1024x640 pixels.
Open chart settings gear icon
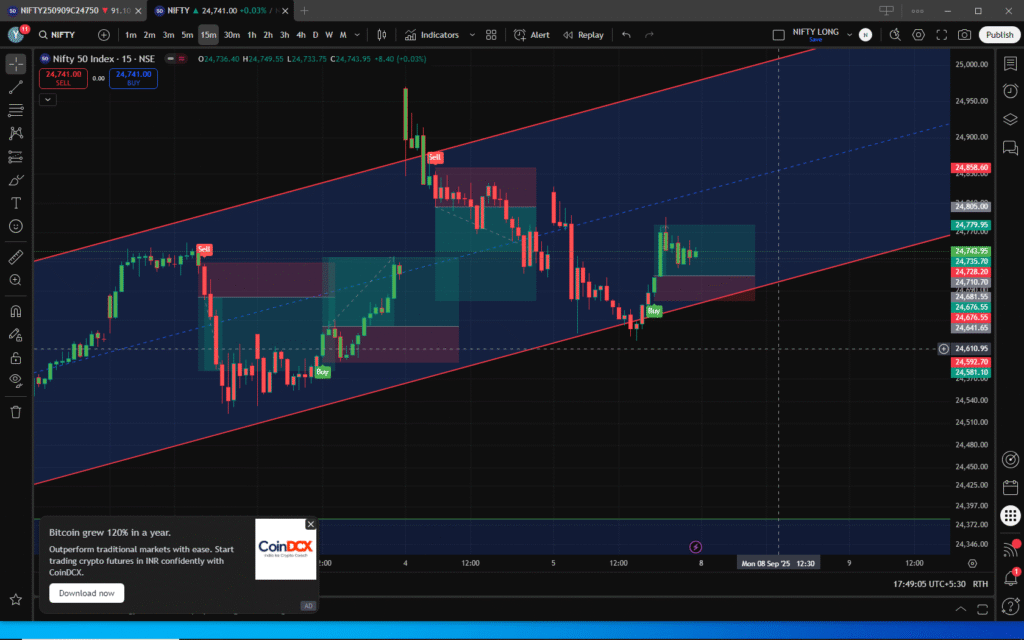click(919, 35)
